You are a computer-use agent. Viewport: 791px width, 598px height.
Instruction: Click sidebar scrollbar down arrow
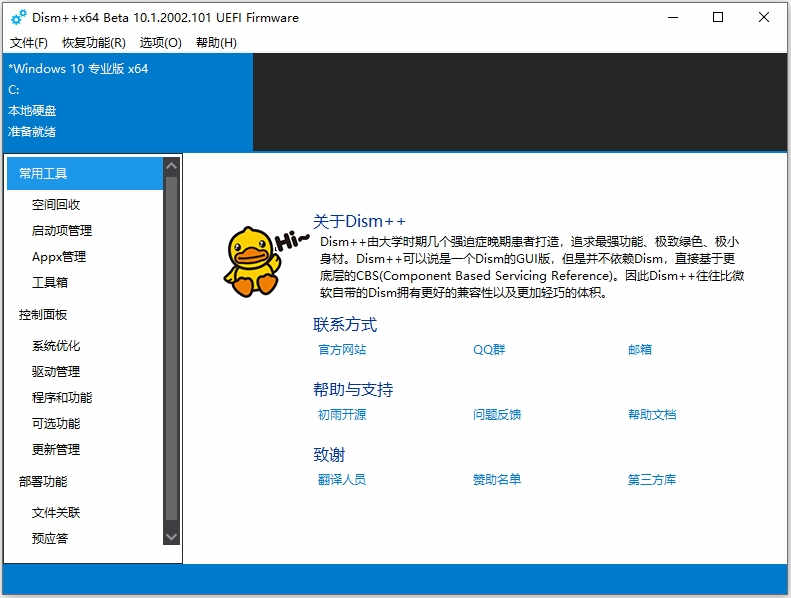172,536
